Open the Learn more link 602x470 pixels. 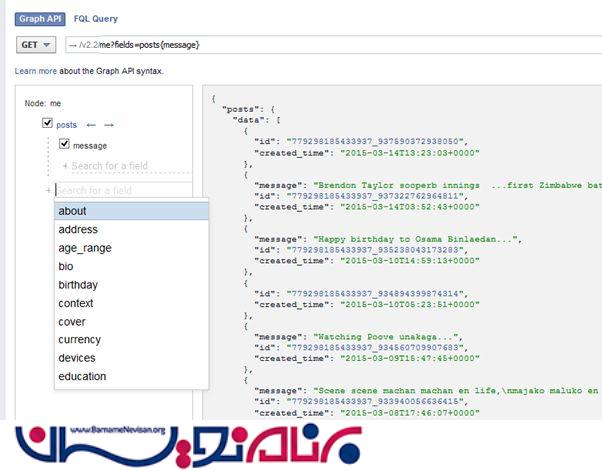click(x=35, y=72)
